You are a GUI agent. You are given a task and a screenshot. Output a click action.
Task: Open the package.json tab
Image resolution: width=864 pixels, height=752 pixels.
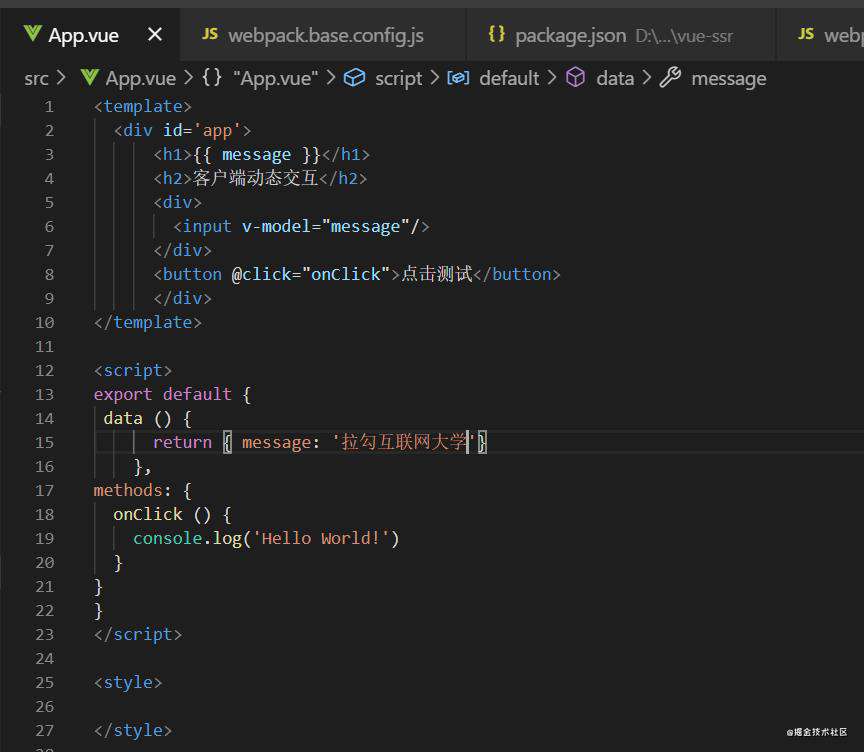tap(620, 35)
